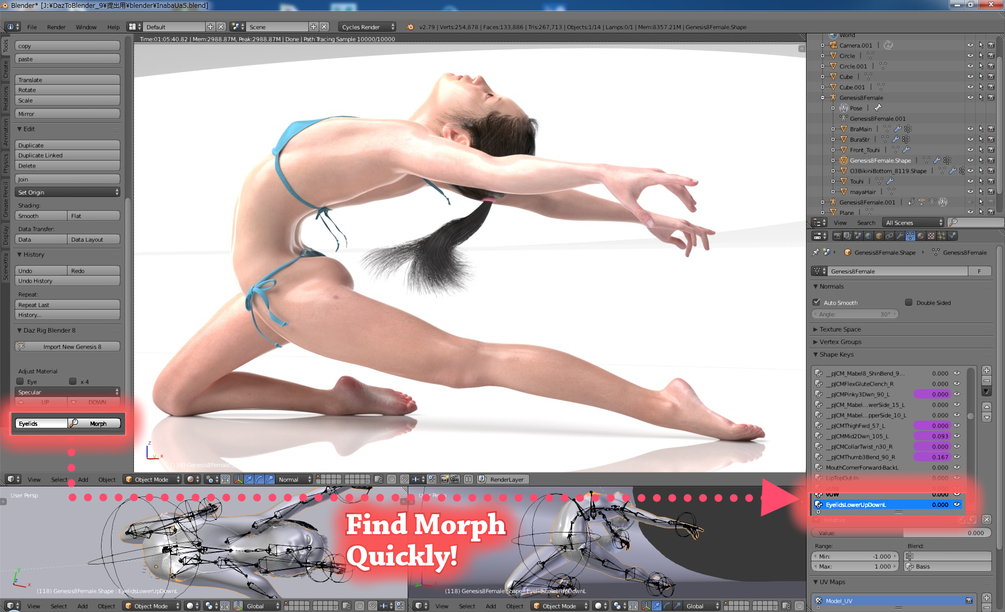Image resolution: width=1005 pixels, height=612 pixels.
Task: Open the Cycles Render engine dropdown
Action: click(368, 27)
